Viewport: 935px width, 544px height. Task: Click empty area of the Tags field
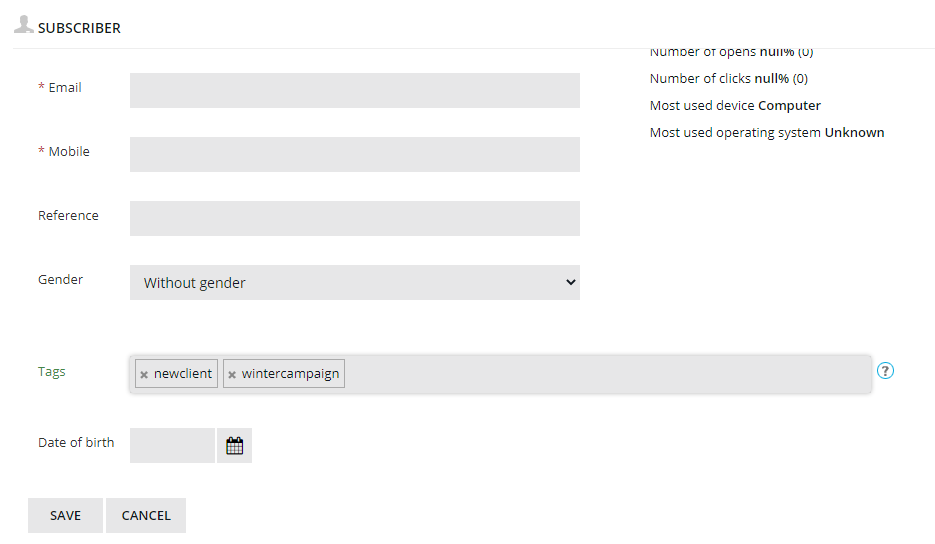(600, 374)
